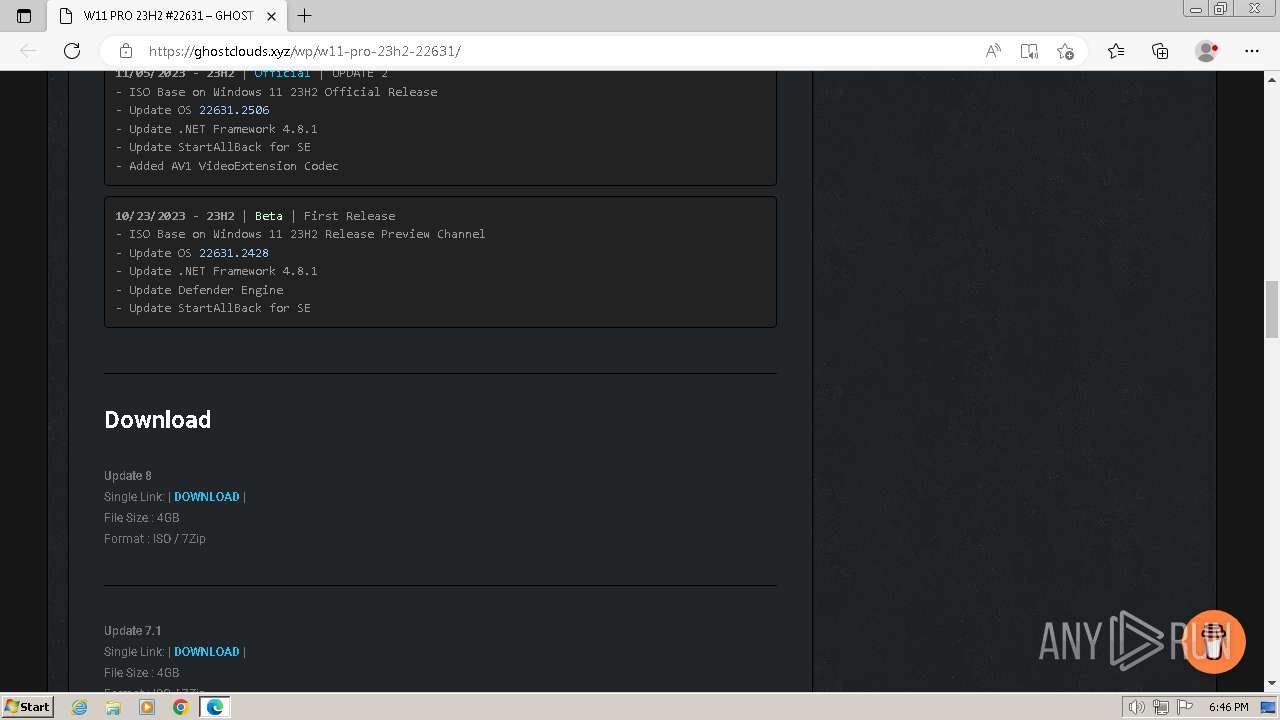Open the browser profile icon

click(x=1206, y=51)
